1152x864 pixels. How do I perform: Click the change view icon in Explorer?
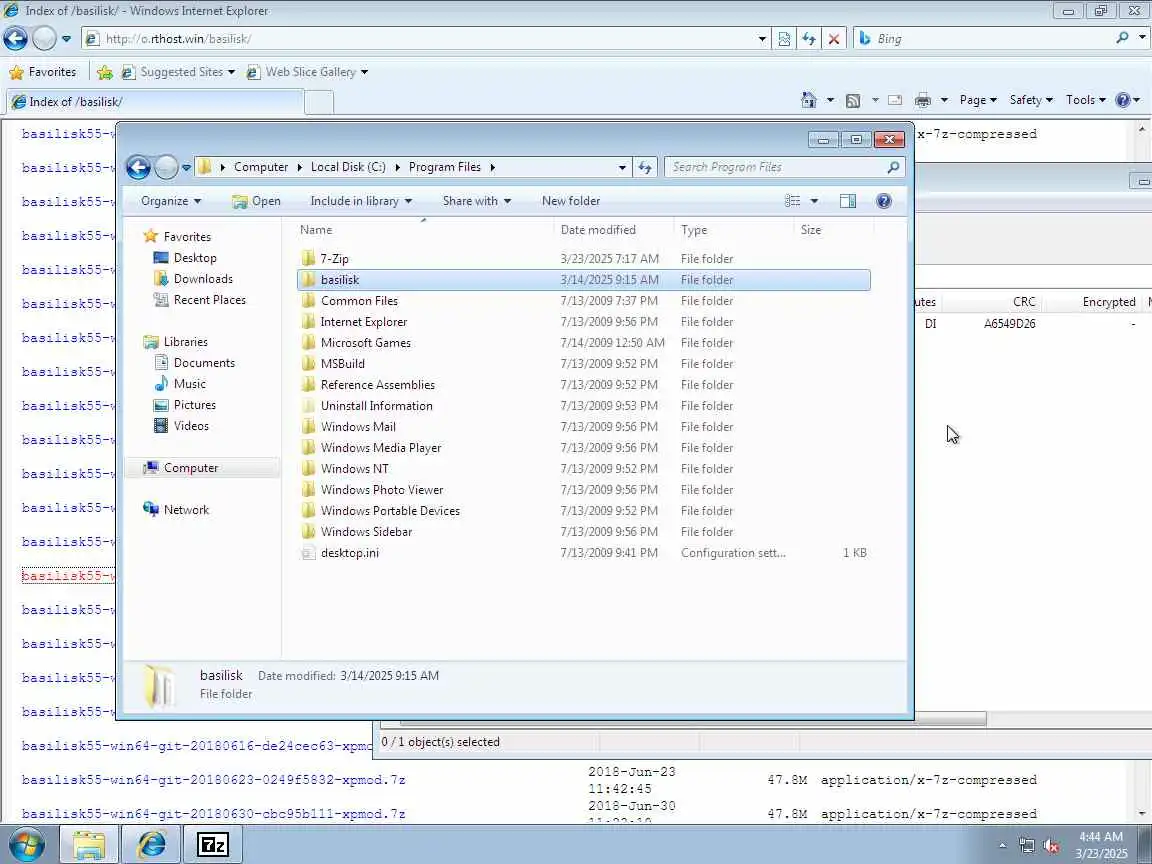pos(792,201)
